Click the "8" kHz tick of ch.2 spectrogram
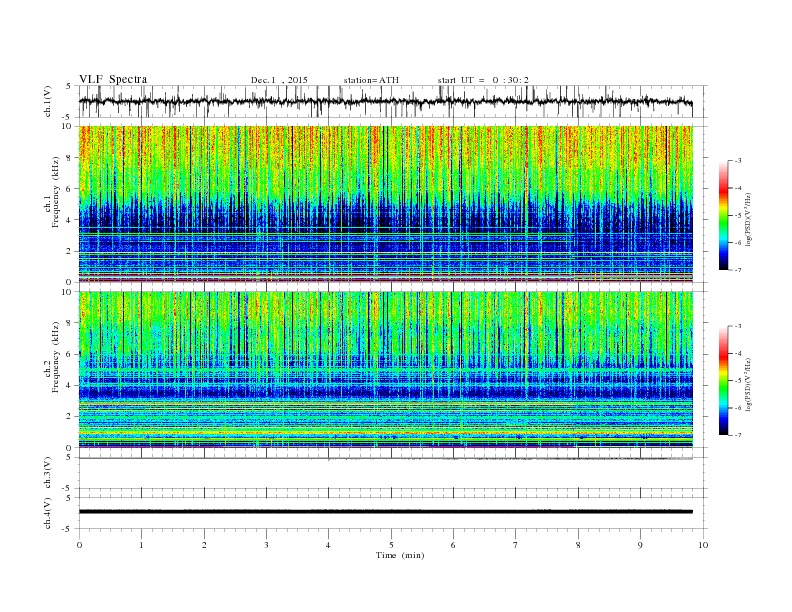The height and width of the screenshot is (612, 792). coord(70,323)
